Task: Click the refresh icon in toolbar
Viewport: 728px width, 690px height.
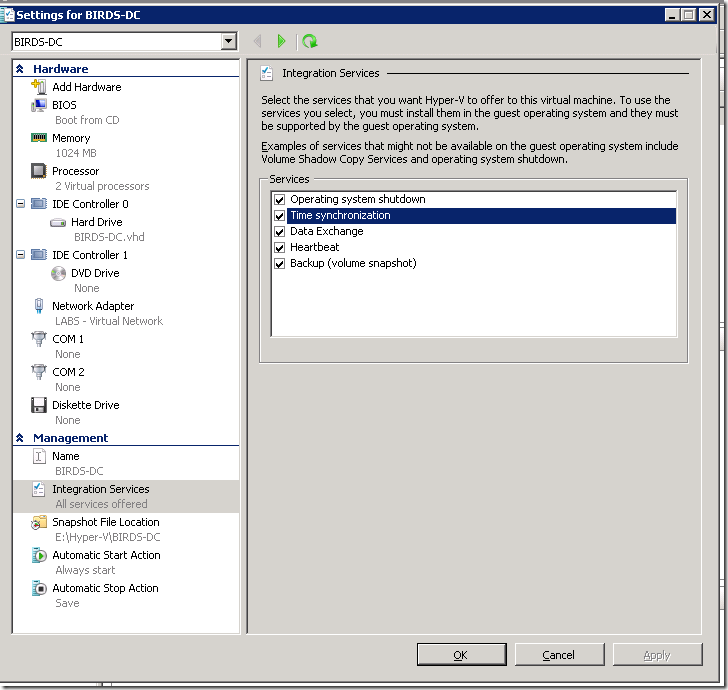Action: pos(310,41)
